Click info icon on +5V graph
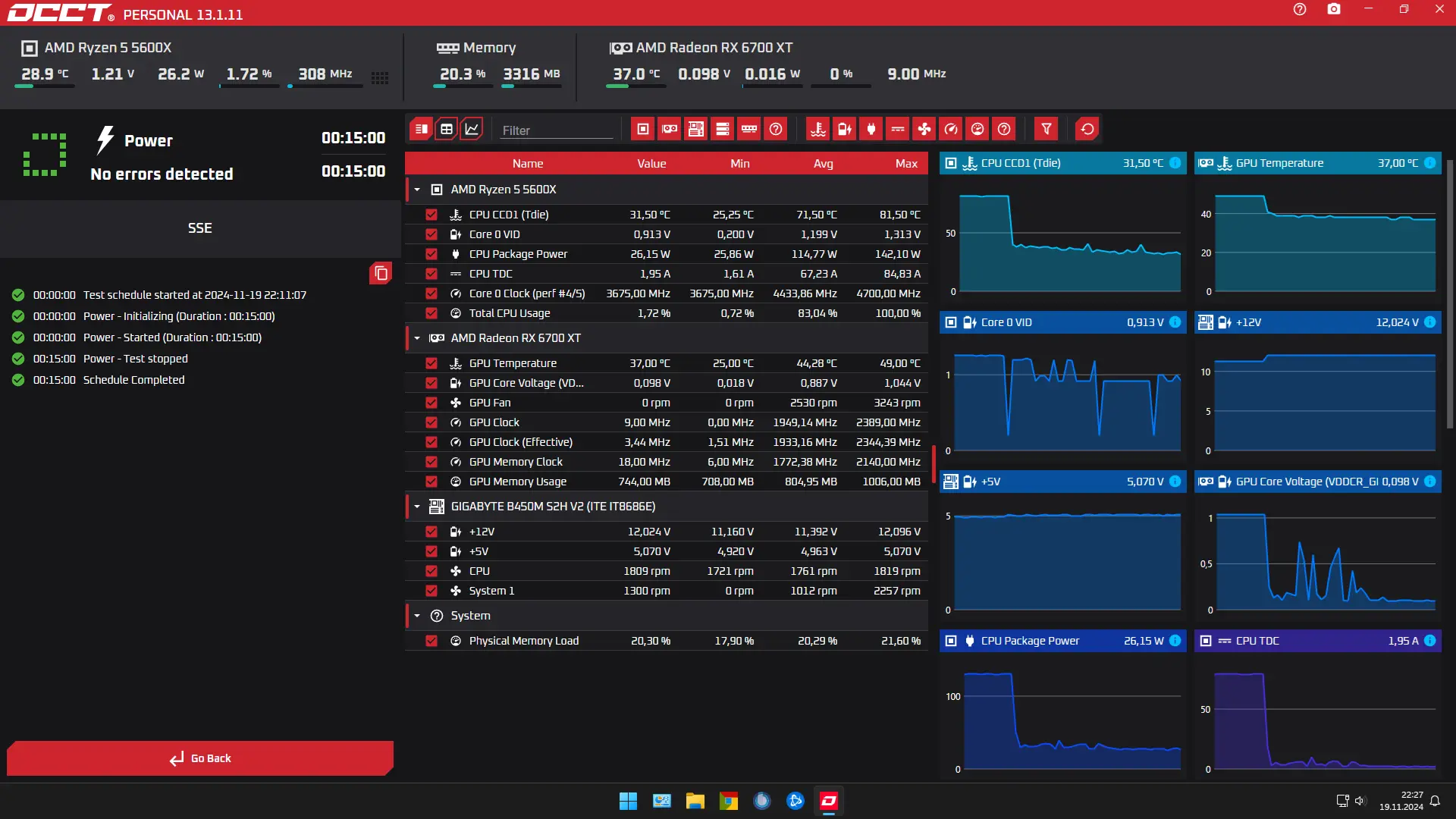The height and width of the screenshot is (819, 1456). tap(1175, 482)
